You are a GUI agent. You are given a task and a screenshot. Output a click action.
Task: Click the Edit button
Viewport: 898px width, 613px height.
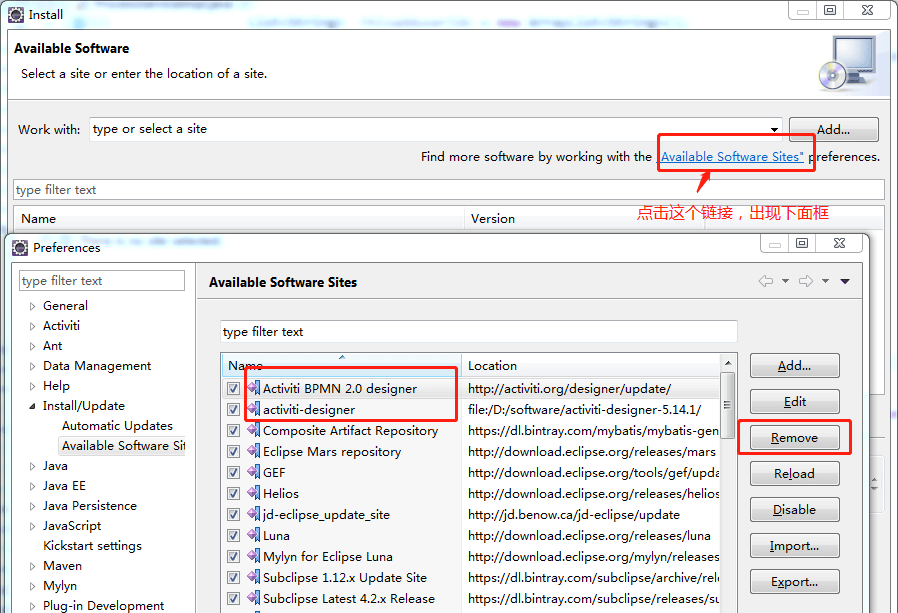pyautogui.click(x=794, y=402)
